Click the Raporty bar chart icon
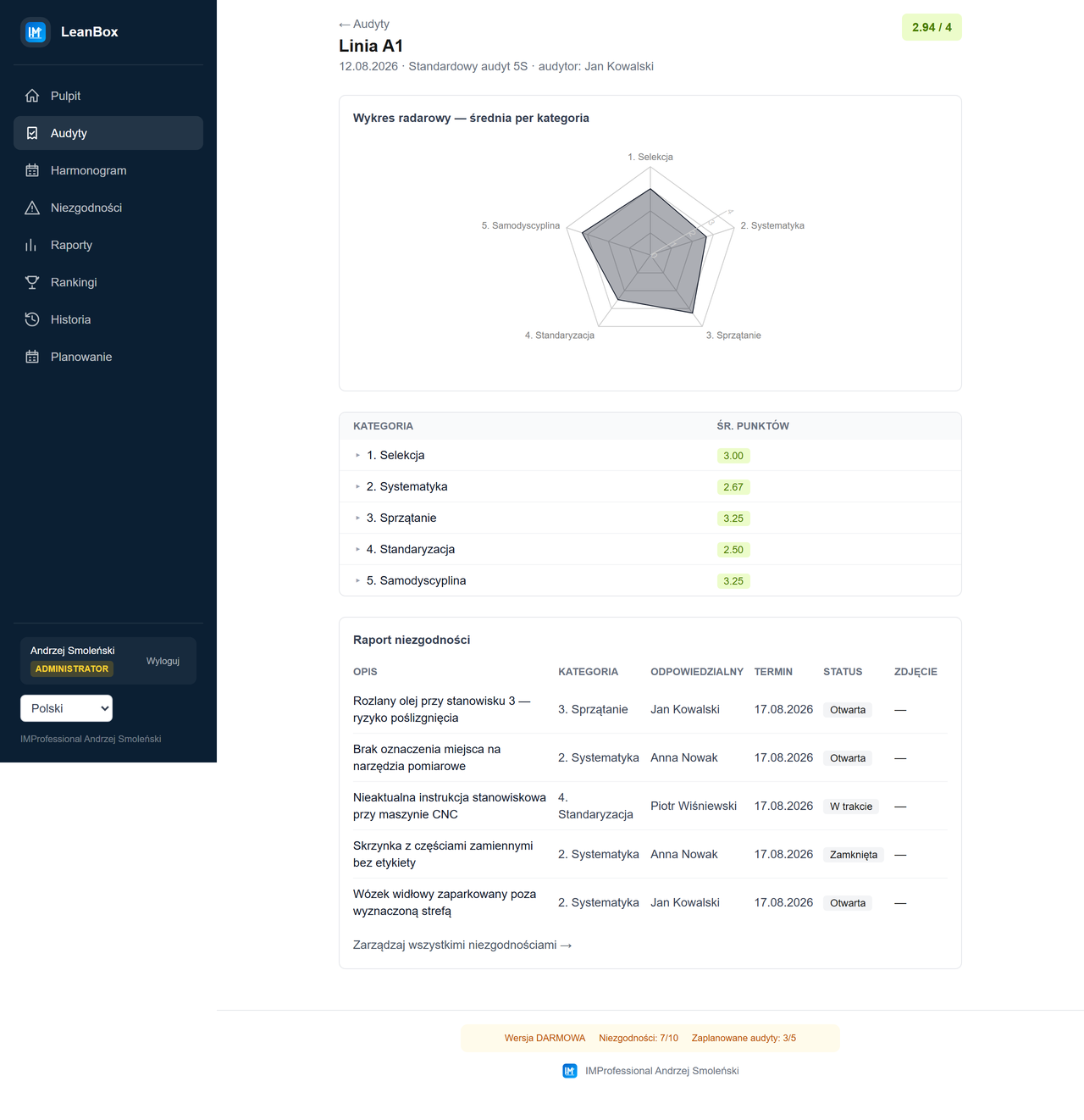1084x1120 pixels. pos(32,245)
